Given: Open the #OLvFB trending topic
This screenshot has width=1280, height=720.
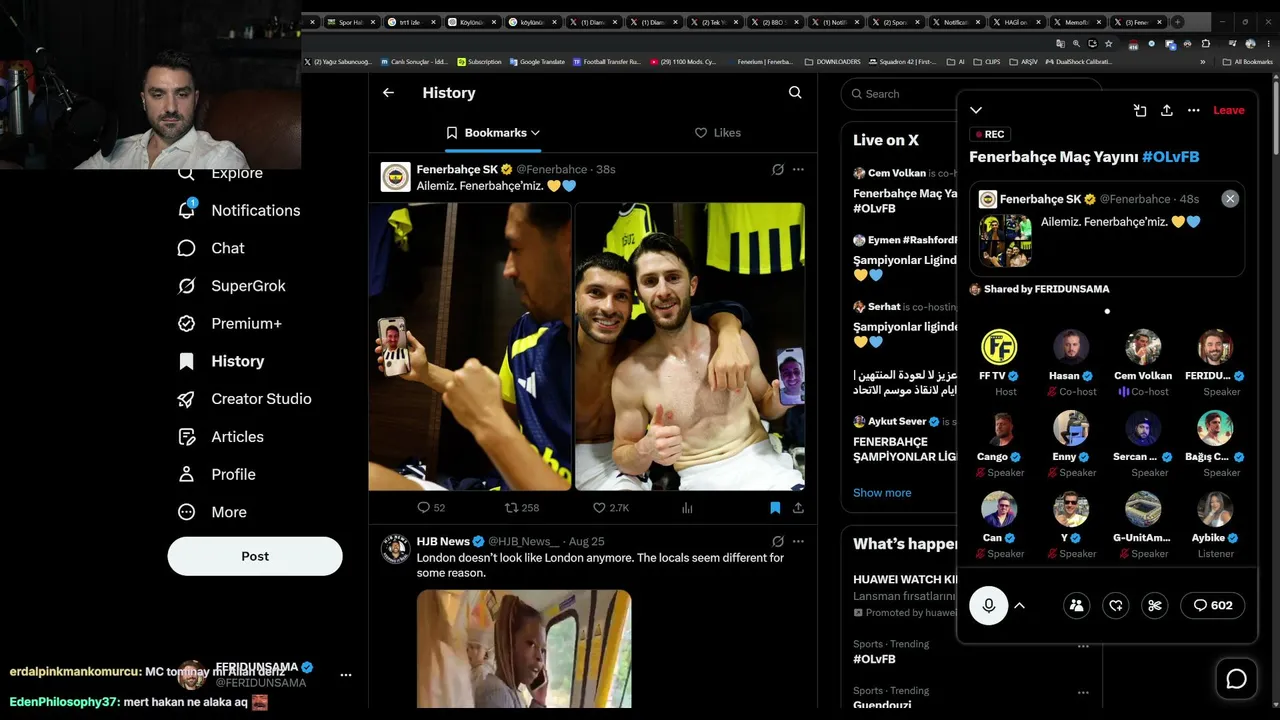Looking at the screenshot, I should click(875, 659).
